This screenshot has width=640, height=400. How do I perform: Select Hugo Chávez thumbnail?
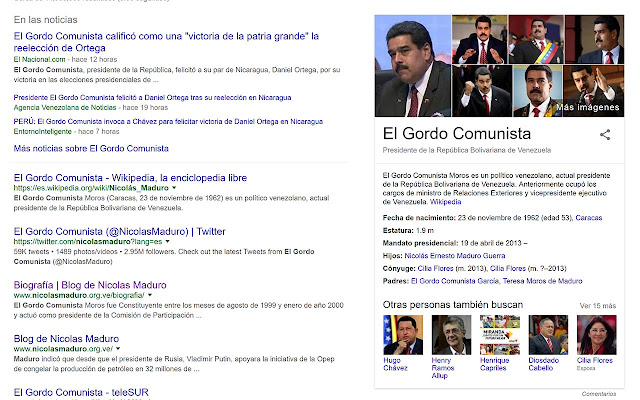403,335
